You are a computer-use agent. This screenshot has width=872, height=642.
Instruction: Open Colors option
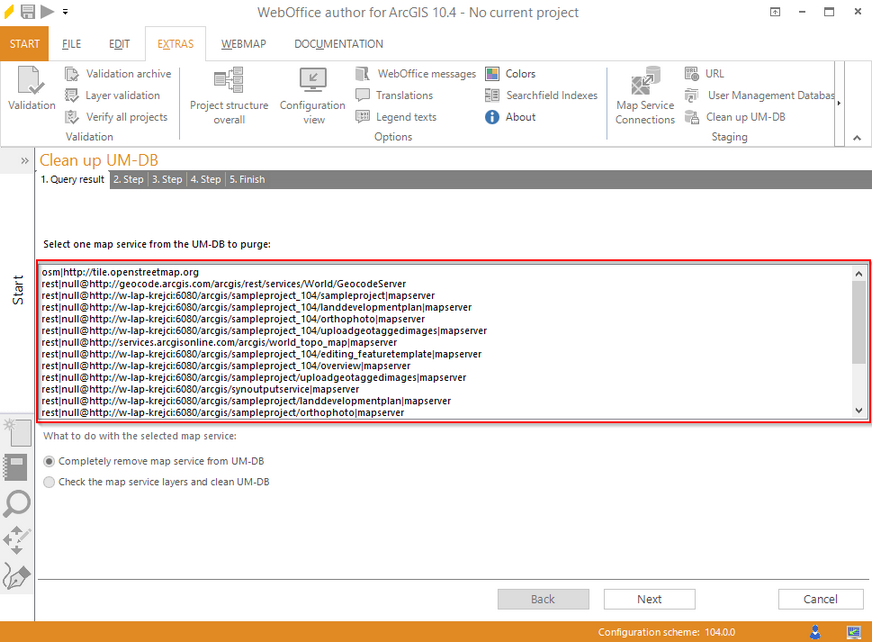click(510, 73)
